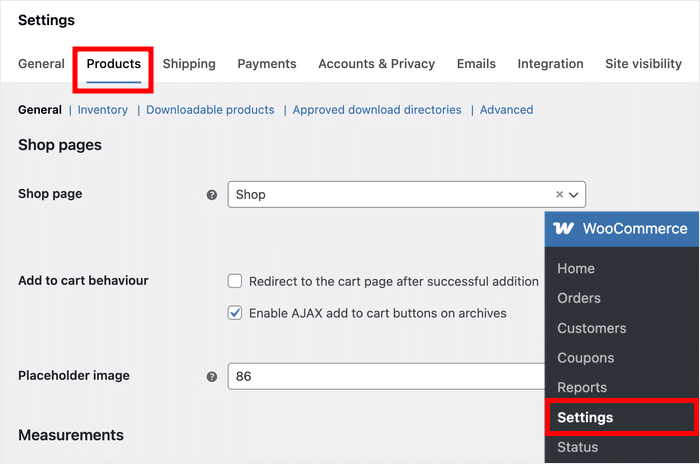
Task: Open Status in the WooCommerce menu
Action: point(577,447)
